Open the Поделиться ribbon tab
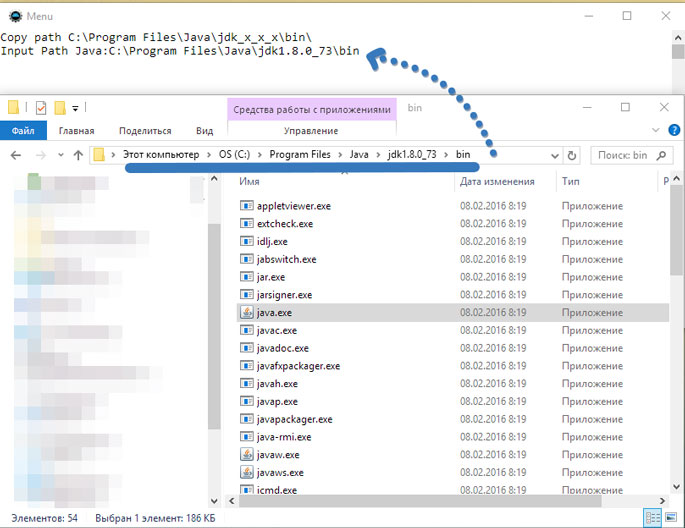This screenshot has width=685, height=528. (145, 131)
